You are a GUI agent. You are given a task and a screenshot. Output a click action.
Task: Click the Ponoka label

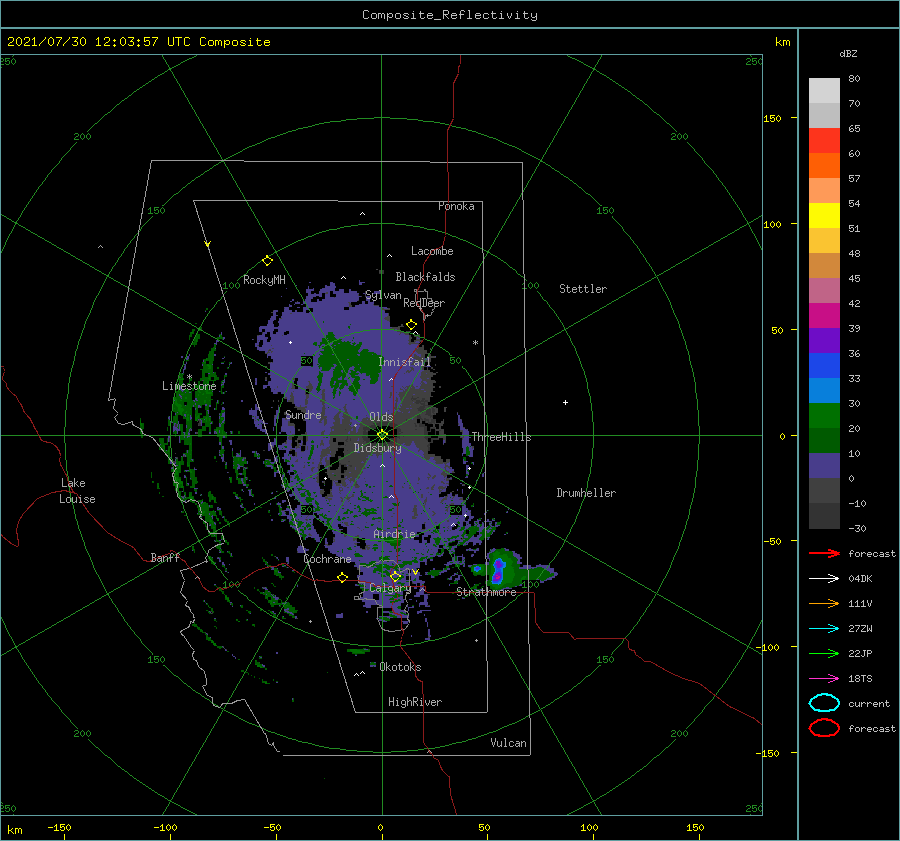coord(456,206)
